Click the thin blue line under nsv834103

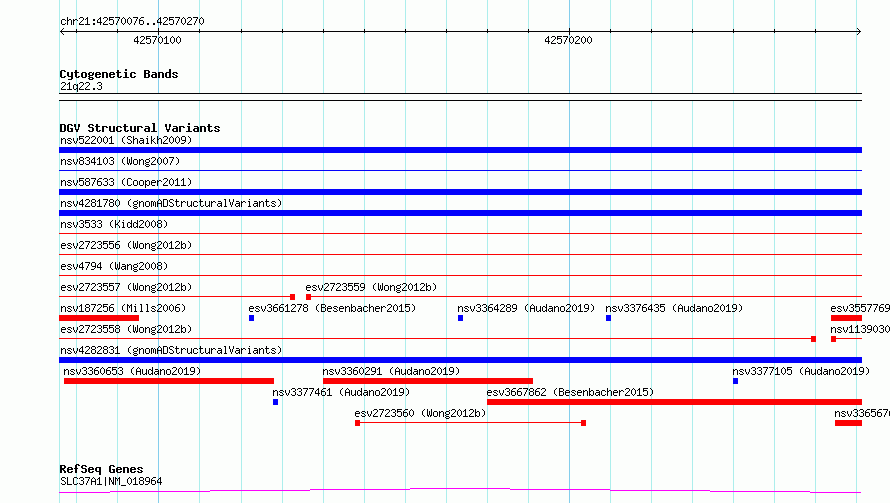460,170
